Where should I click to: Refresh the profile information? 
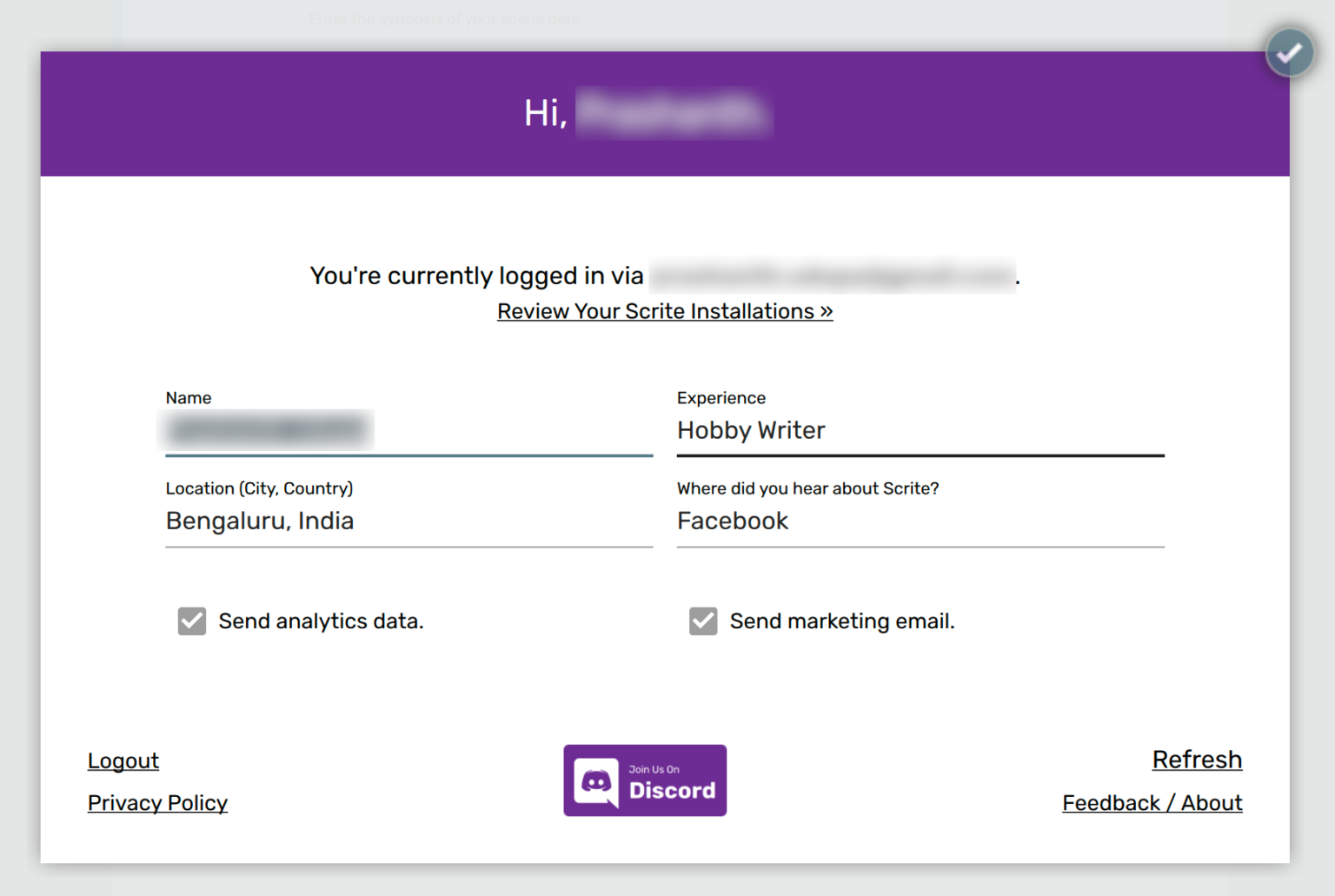(x=1197, y=759)
